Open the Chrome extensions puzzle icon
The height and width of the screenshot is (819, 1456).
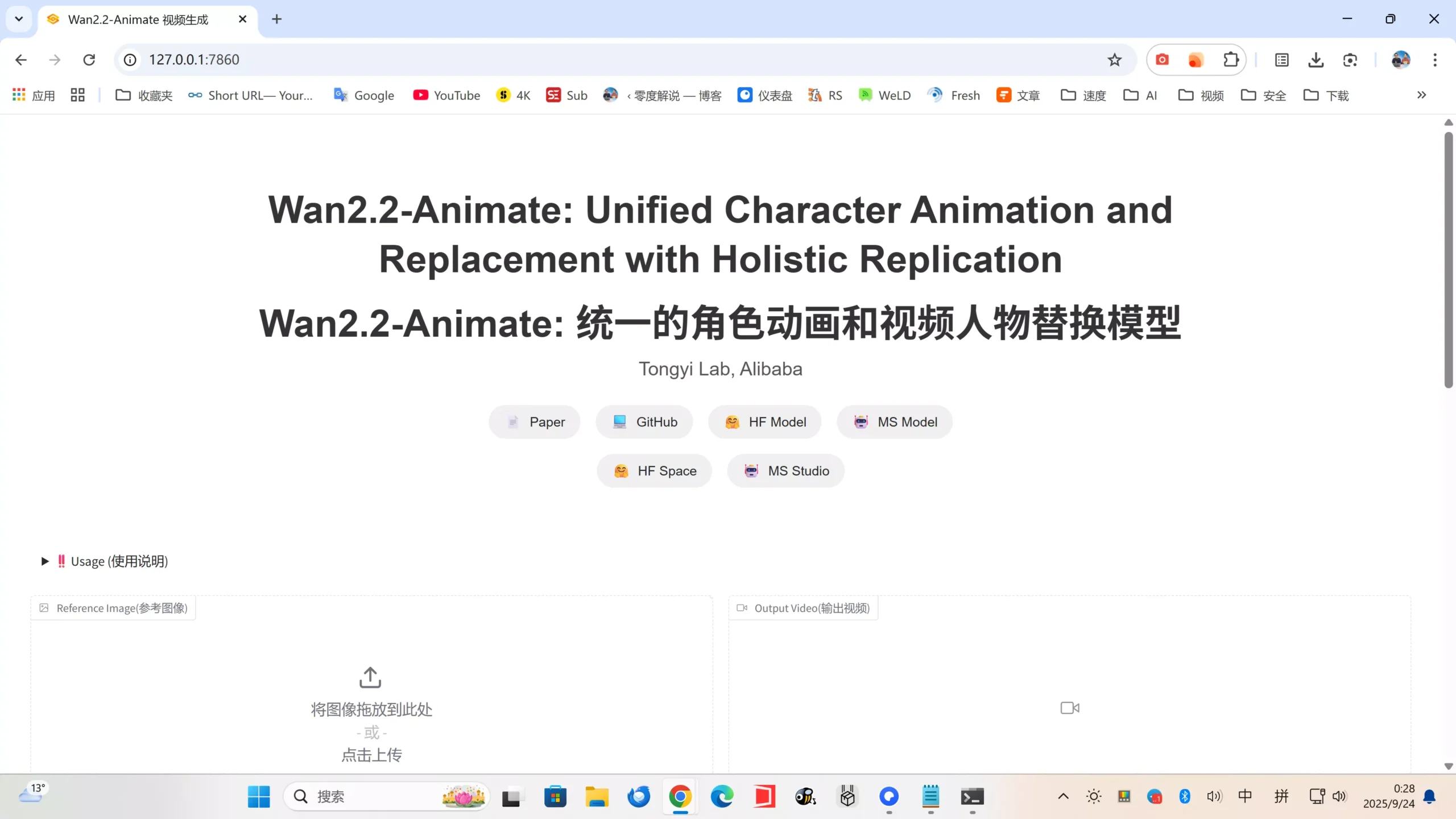click(1231, 59)
